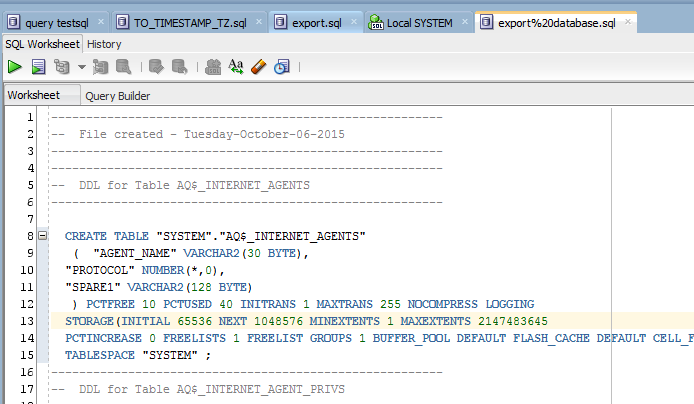
Task: Collapse the CREATE TABLE code block
Action: (x=42, y=236)
